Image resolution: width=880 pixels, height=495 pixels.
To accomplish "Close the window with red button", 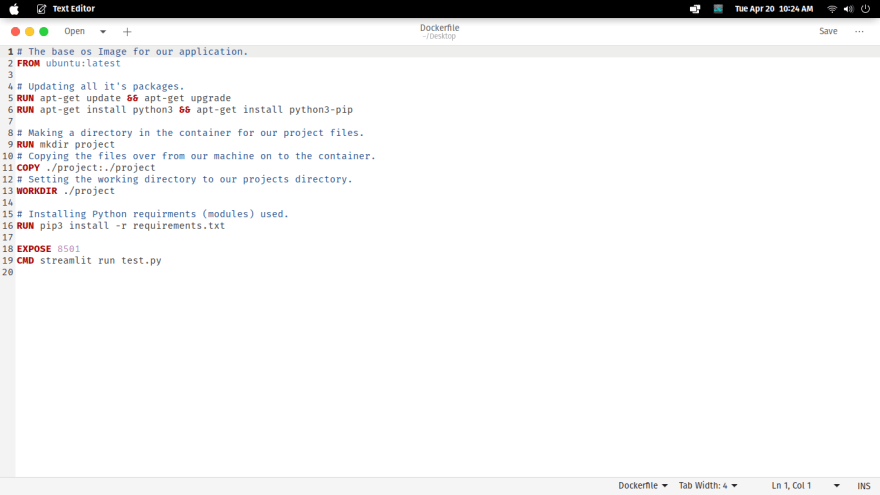I will click(15, 32).
